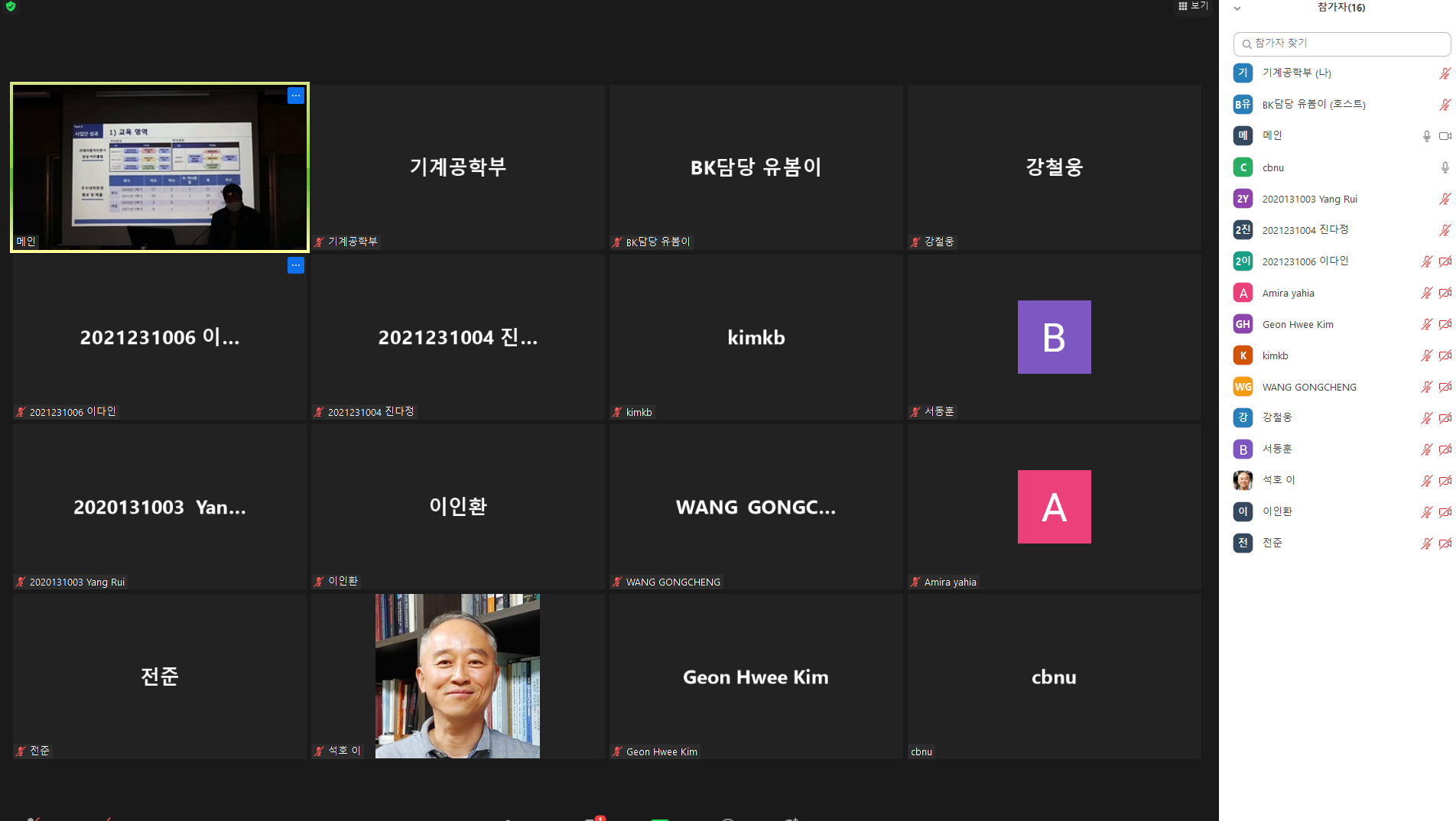Image resolution: width=1456 pixels, height=821 pixels.
Task: Click the muted mic icon for 기계공학부 (나)
Action: [1445, 73]
